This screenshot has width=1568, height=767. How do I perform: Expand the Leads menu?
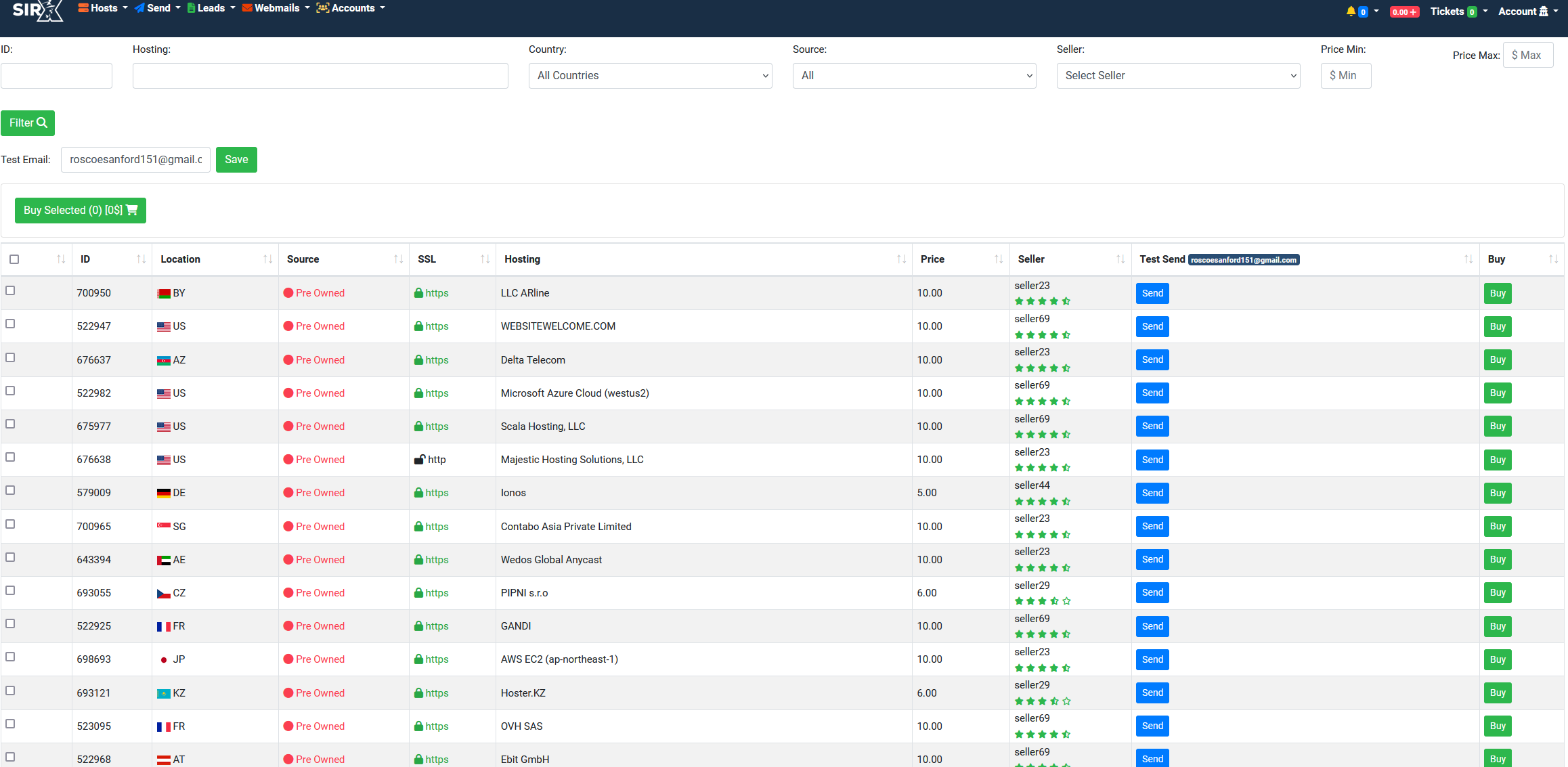click(211, 8)
